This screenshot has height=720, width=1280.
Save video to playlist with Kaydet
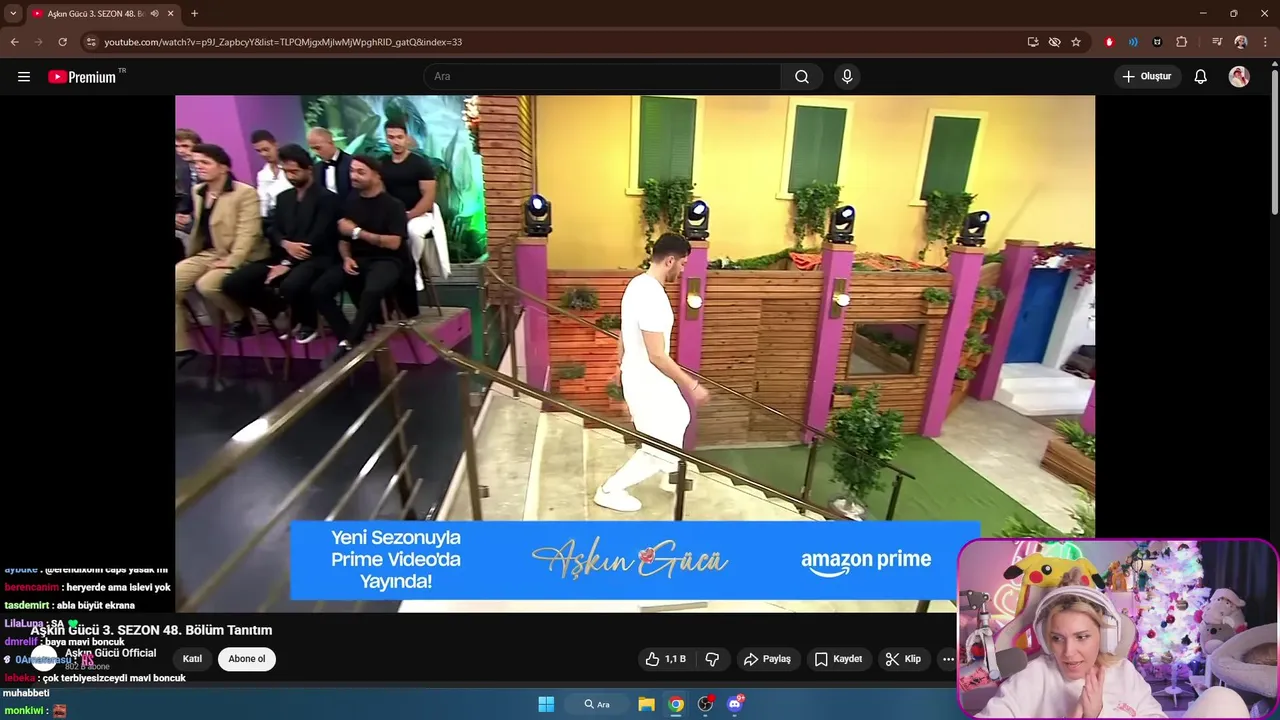[838, 659]
